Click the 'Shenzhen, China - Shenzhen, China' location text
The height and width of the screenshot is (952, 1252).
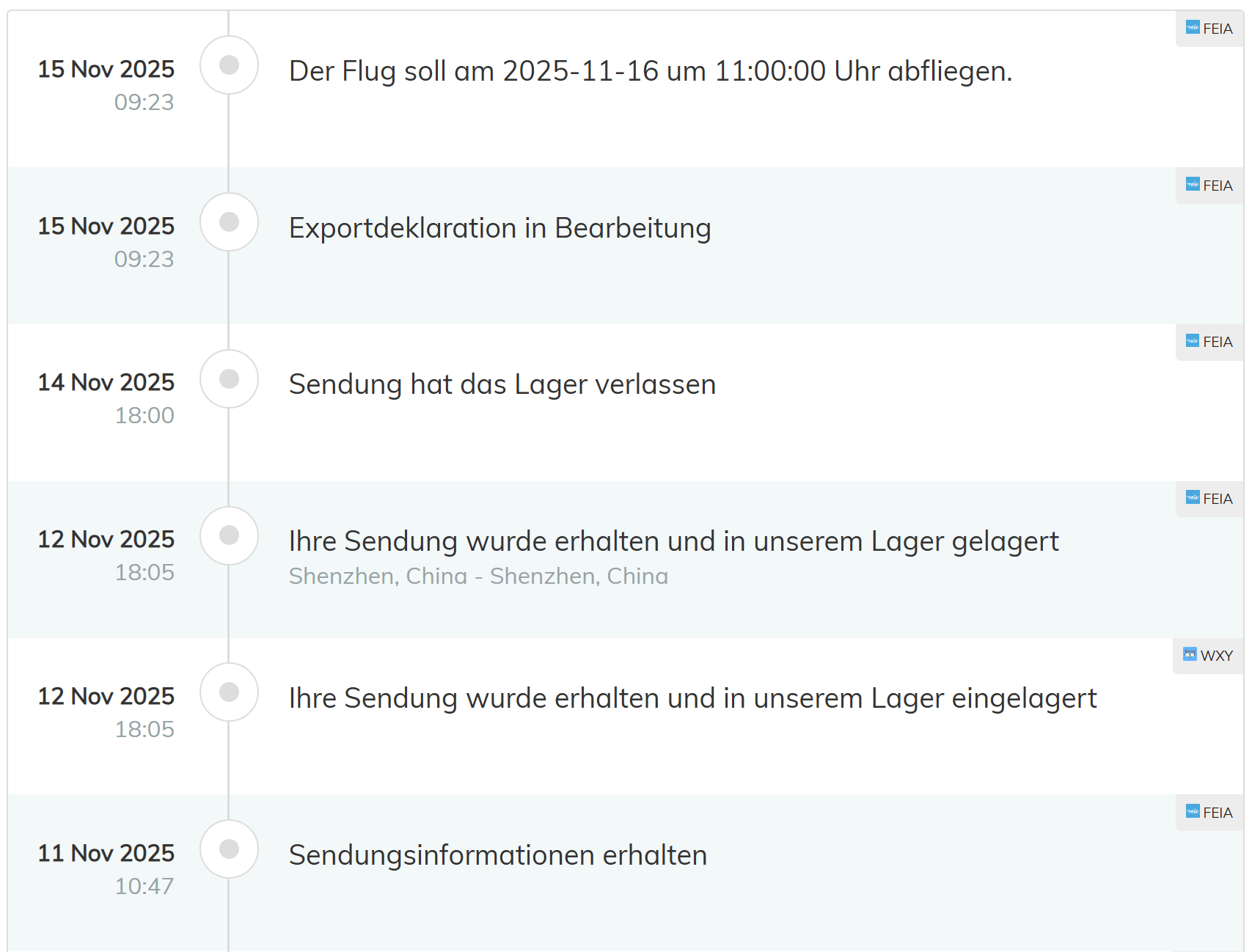pos(478,576)
